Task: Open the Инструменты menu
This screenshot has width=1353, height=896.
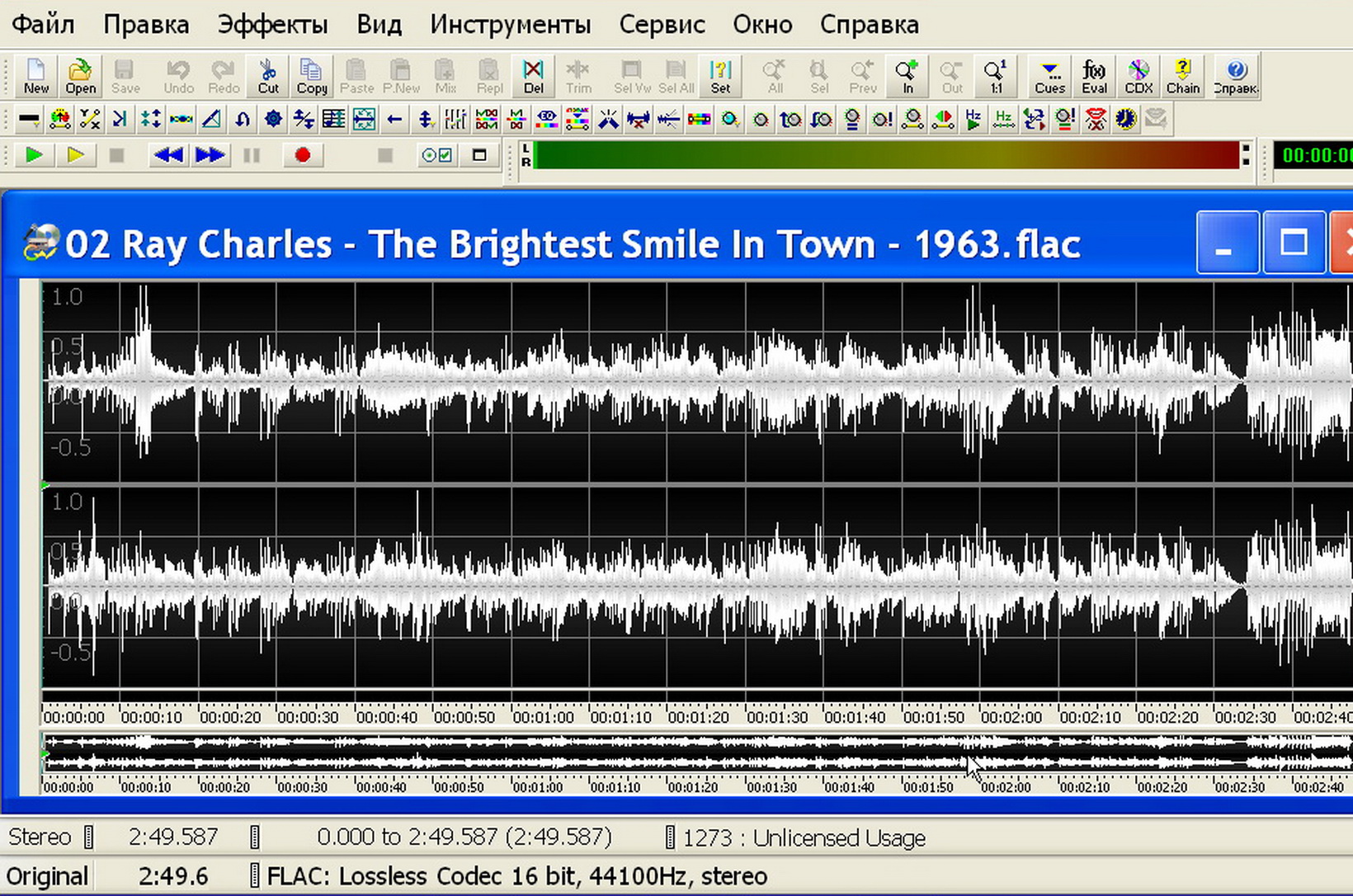Action: 511,25
